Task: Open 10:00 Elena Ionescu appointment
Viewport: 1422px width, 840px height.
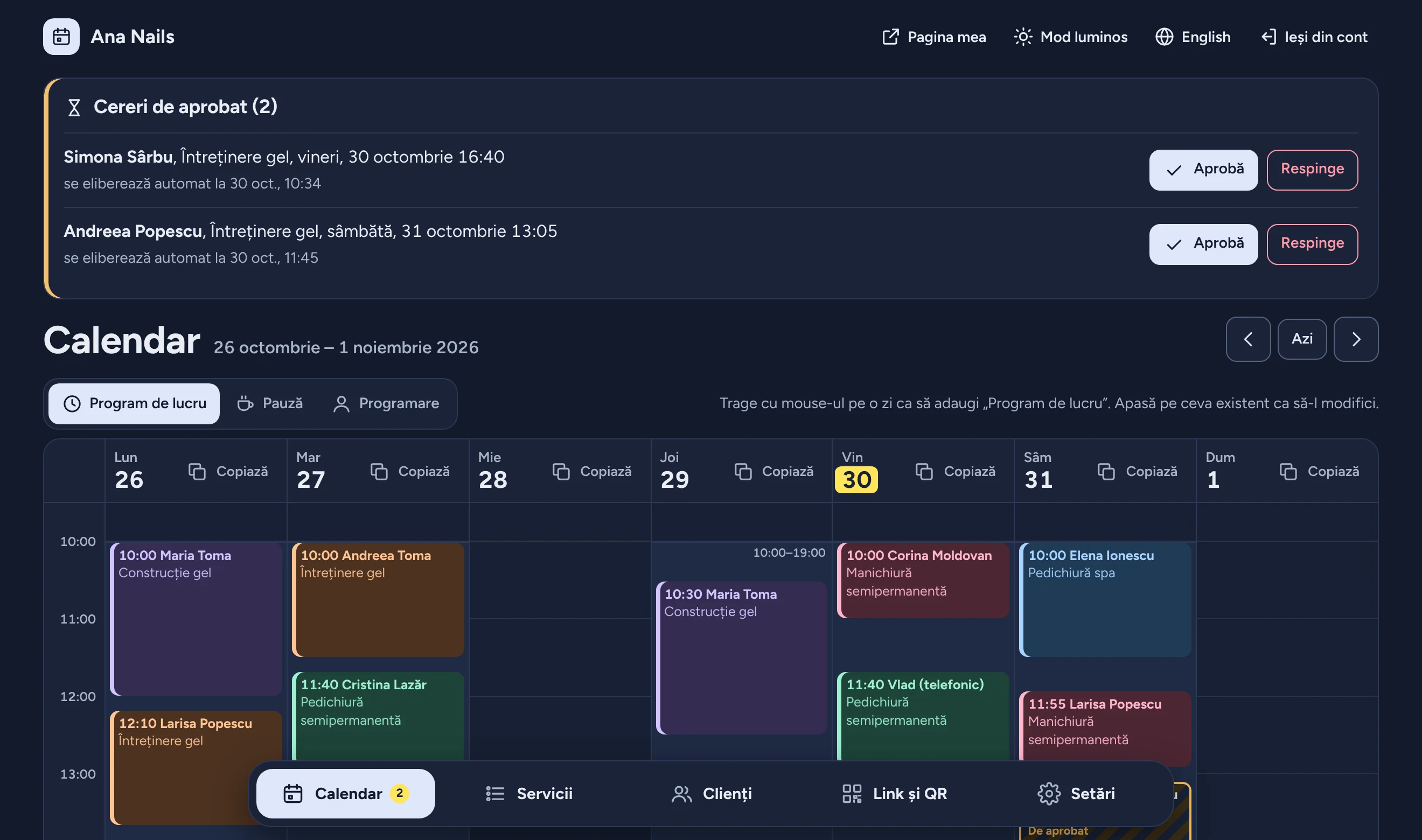Action: point(1105,600)
